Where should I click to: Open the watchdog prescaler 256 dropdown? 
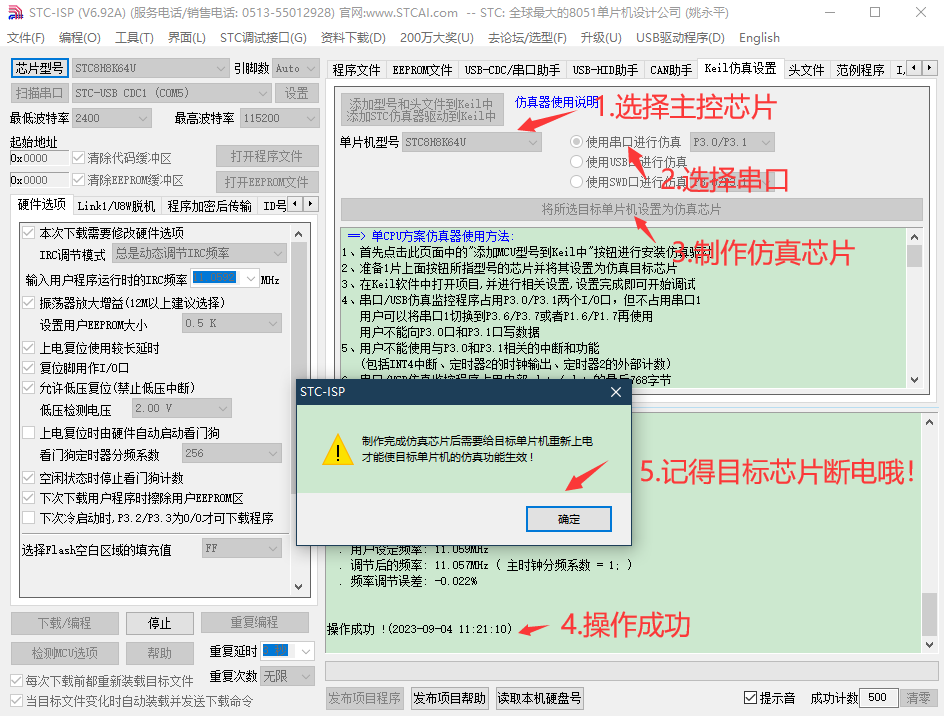point(232,453)
